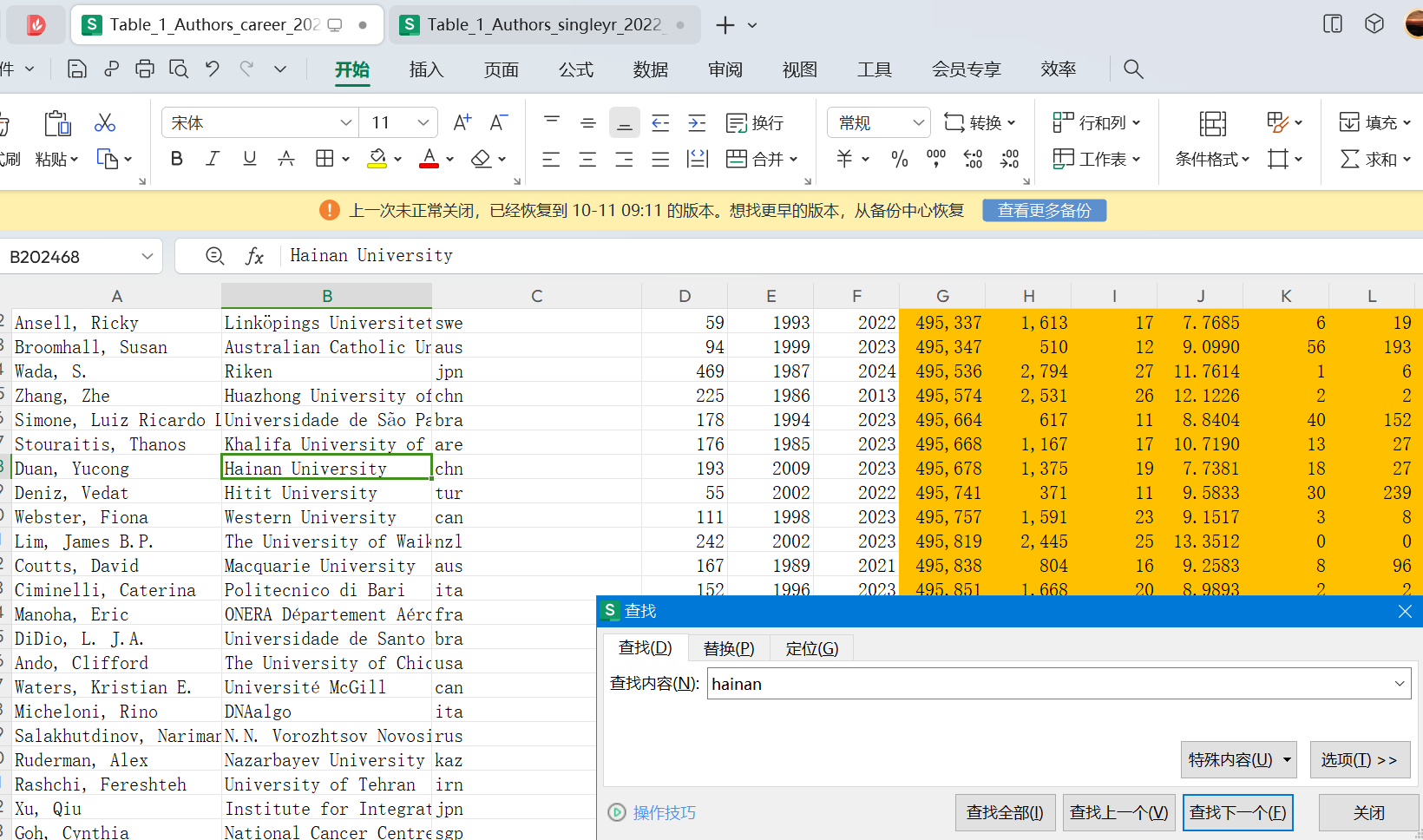Image resolution: width=1423 pixels, height=840 pixels.
Task: Click 查找下一个(F) button
Action: coord(1238,813)
